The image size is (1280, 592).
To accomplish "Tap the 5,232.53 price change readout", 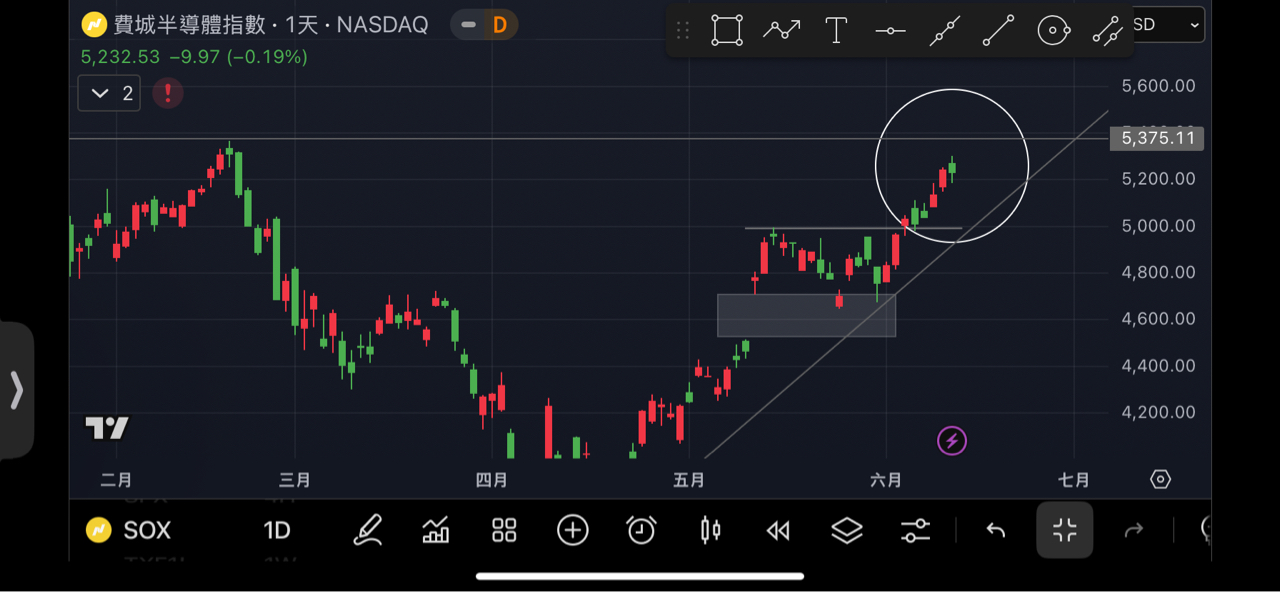I will tap(194, 58).
